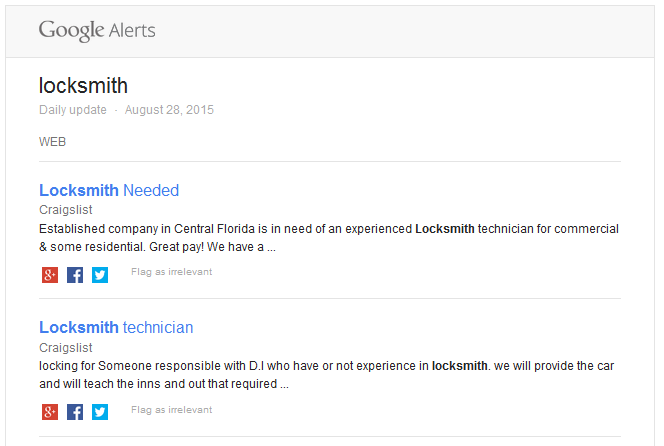The height and width of the screenshot is (446, 664).
Task: Click the locksmith alert heading
Action: pos(83,86)
